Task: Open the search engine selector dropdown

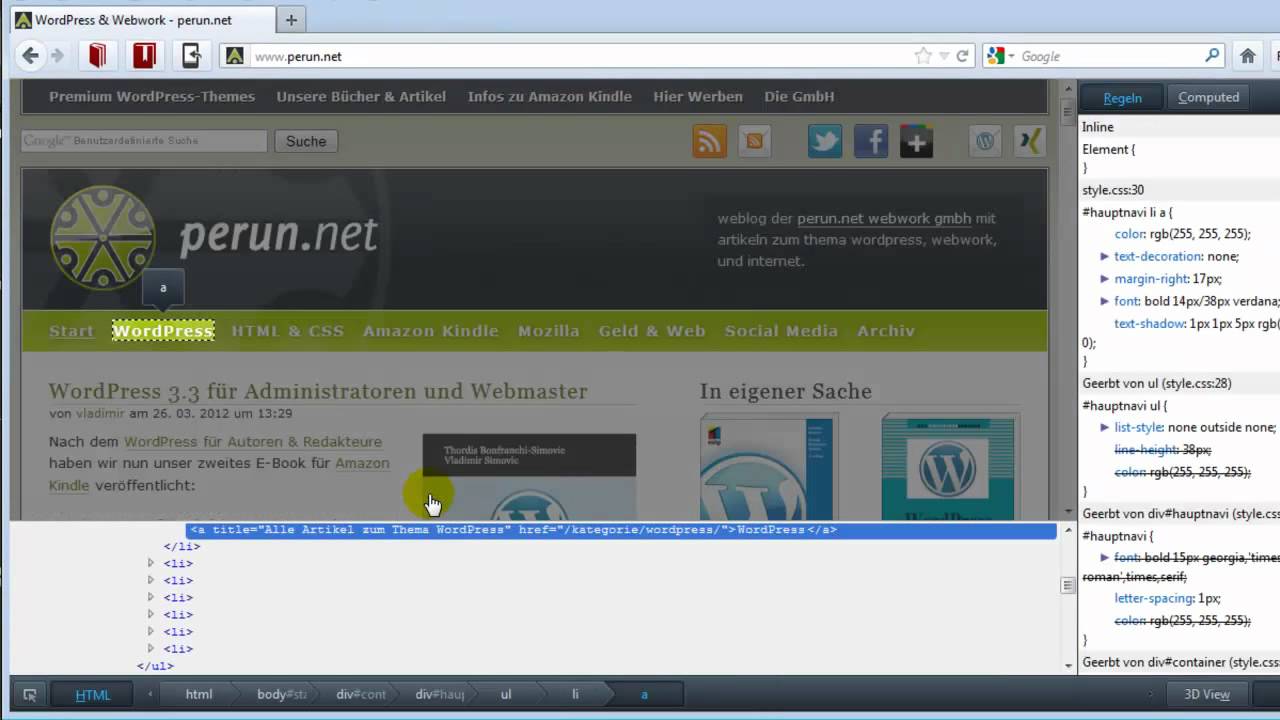Action: point(1012,57)
